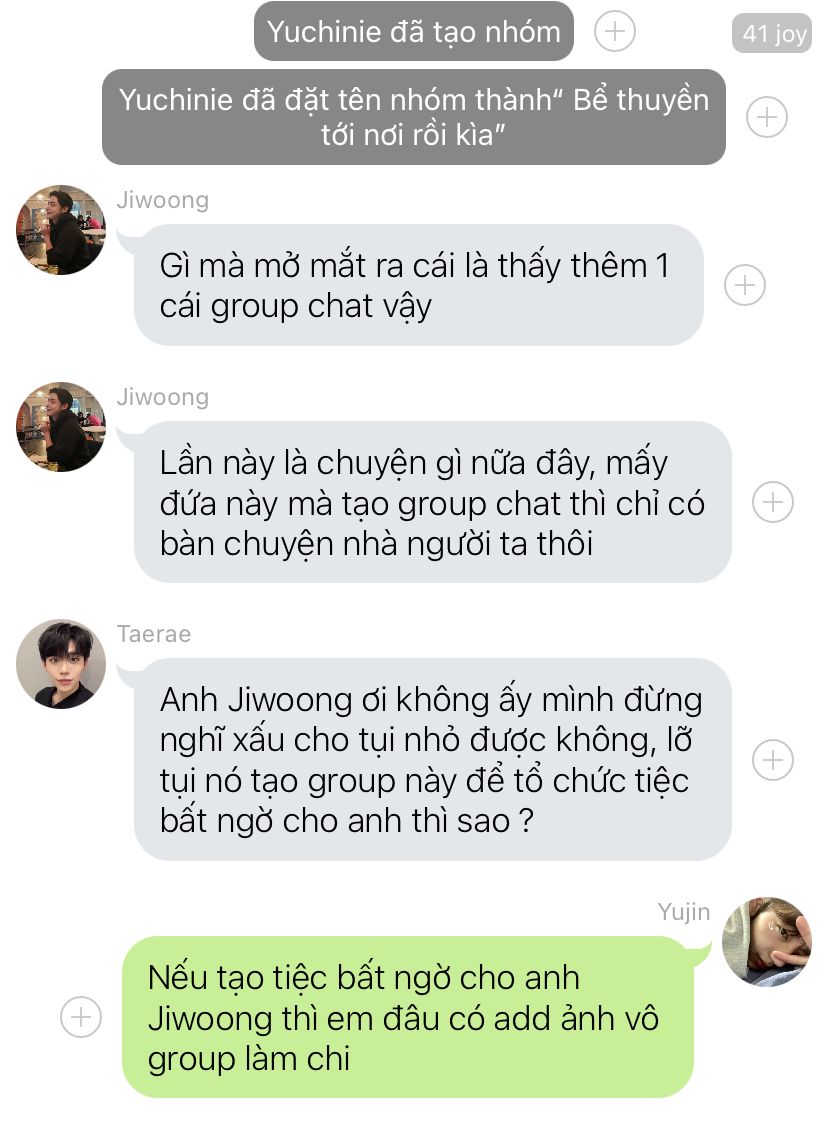Click the Yujin sender name
The height and width of the screenshot is (1122, 828).
coord(683,912)
